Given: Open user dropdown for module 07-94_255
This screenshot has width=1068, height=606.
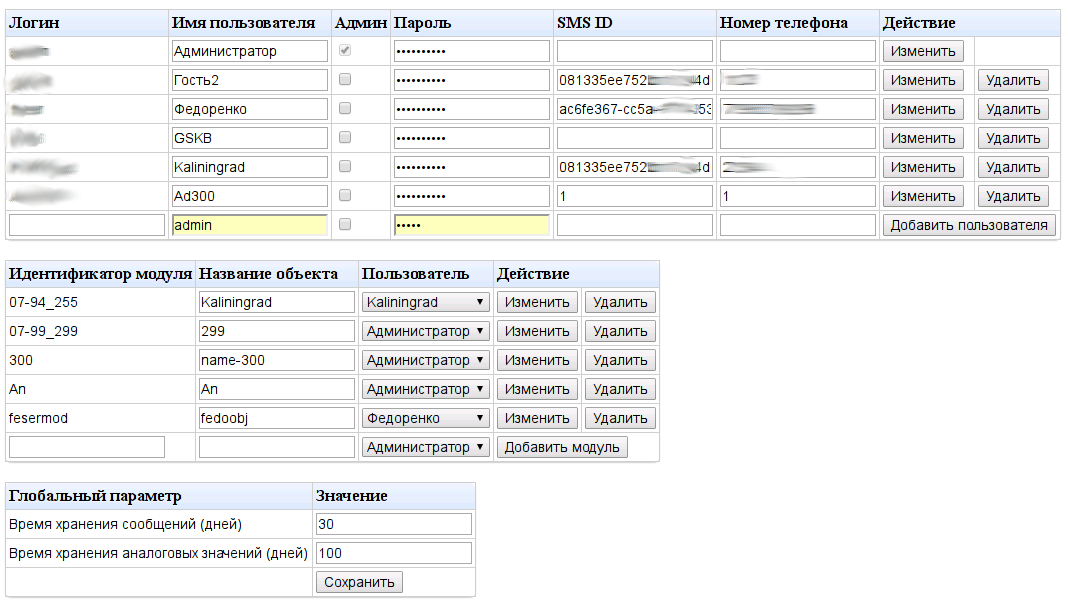Looking at the screenshot, I should tap(425, 302).
